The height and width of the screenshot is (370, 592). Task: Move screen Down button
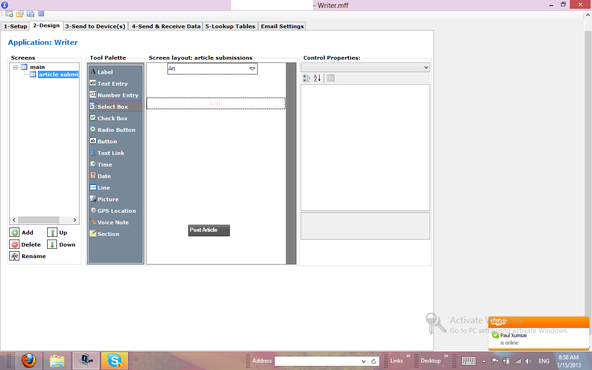coord(62,245)
